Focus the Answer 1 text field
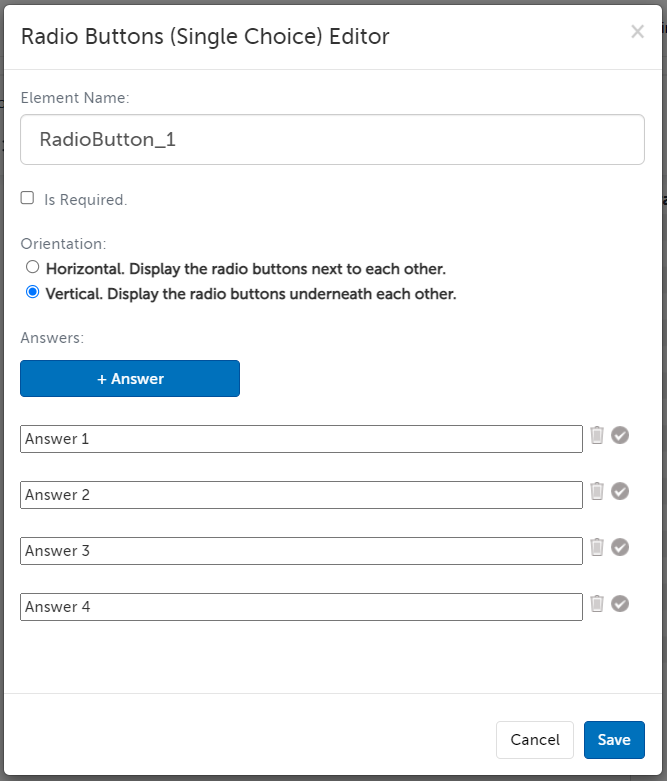The image size is (667, 781). pos(301,439)
